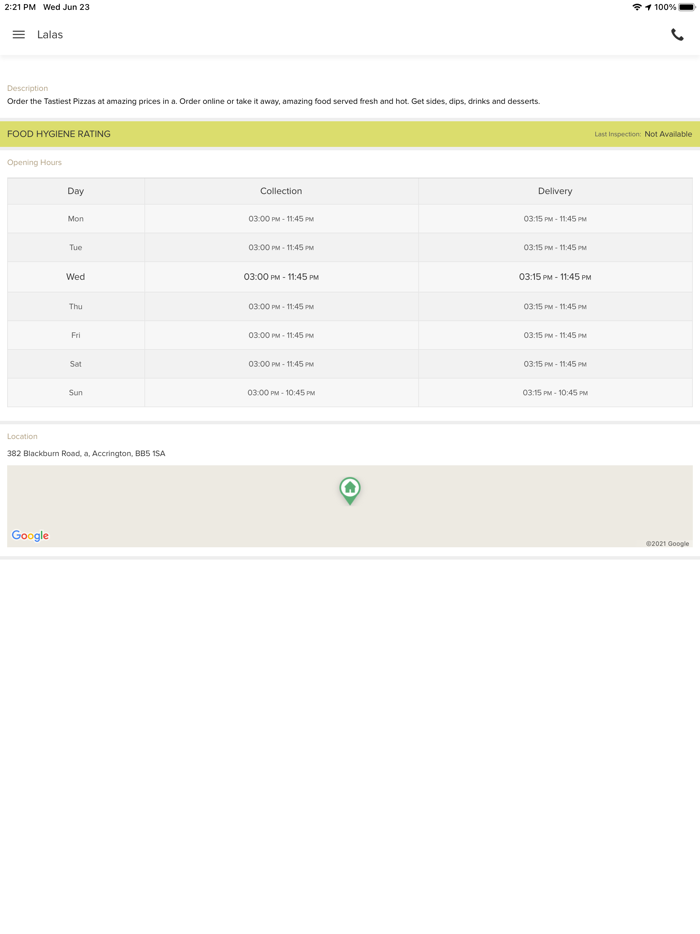Select the Thu day cell

click(x=76, y=306)
